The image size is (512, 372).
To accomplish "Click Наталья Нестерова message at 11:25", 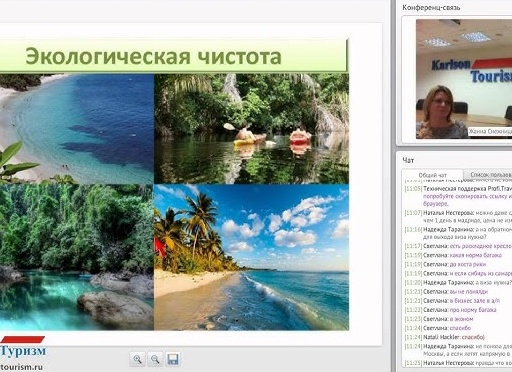I will (458, 362).
